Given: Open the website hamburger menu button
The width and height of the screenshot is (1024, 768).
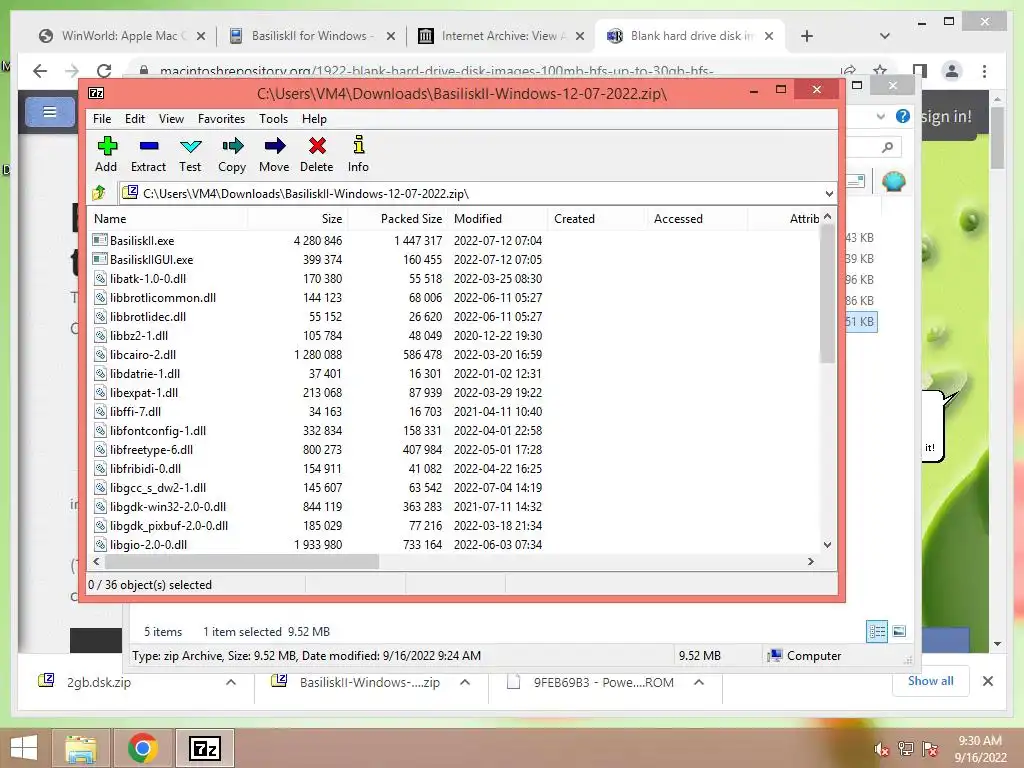Looking at the screenshot, I should pos(50,112).
